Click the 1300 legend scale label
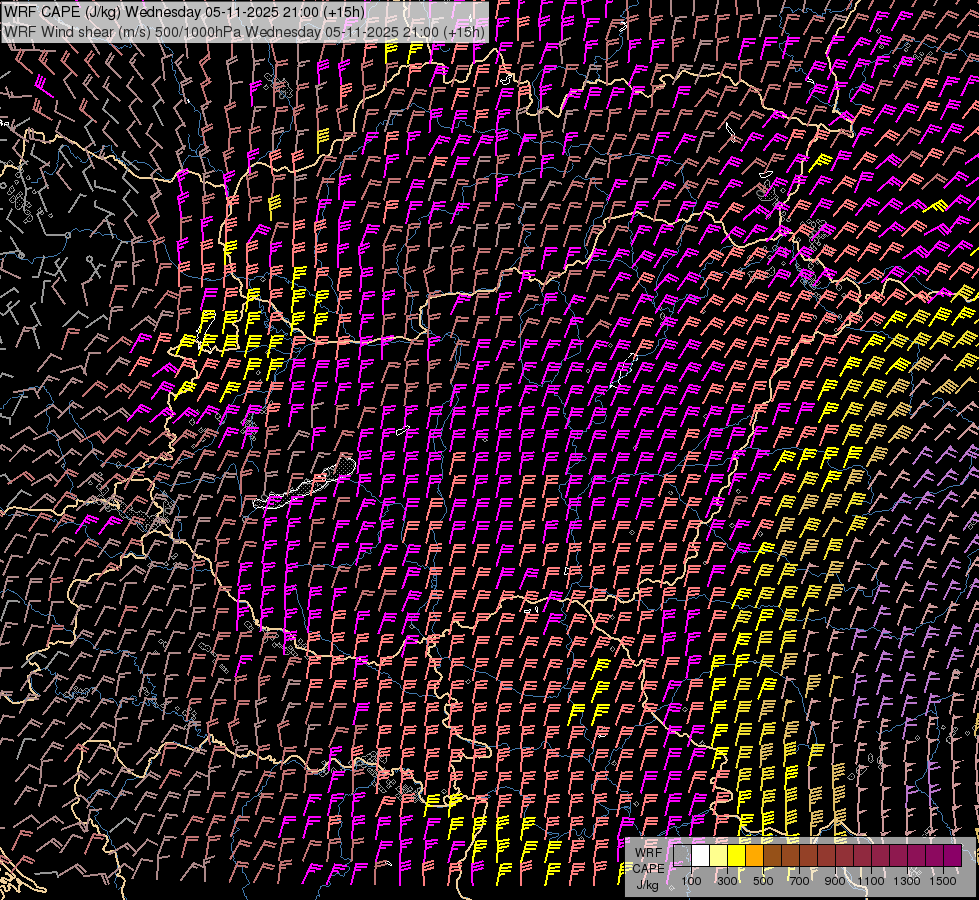 (x=907, y=881)
